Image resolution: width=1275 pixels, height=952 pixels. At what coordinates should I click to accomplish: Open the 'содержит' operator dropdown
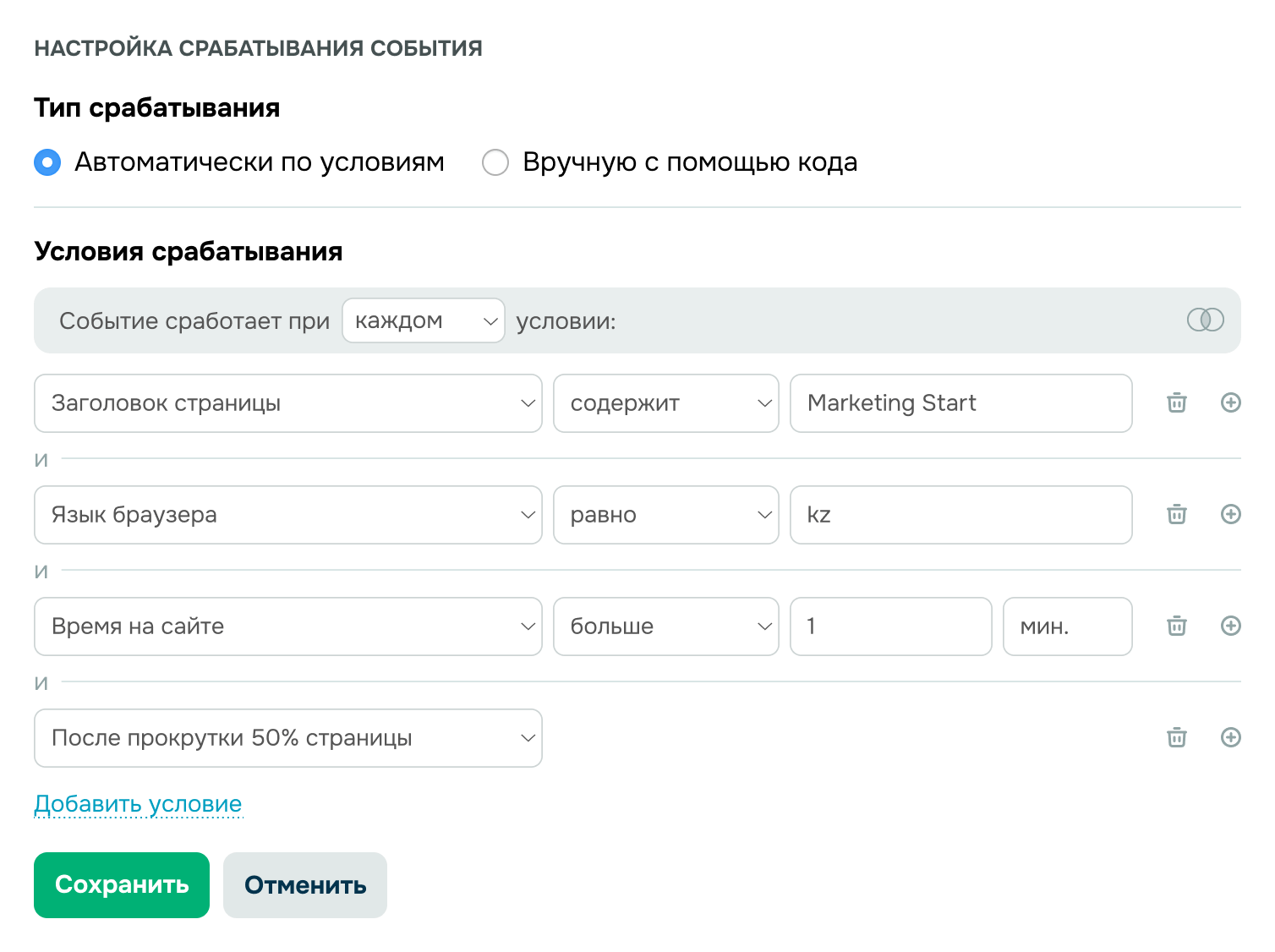pyautogui.click(x=665, y=403)
